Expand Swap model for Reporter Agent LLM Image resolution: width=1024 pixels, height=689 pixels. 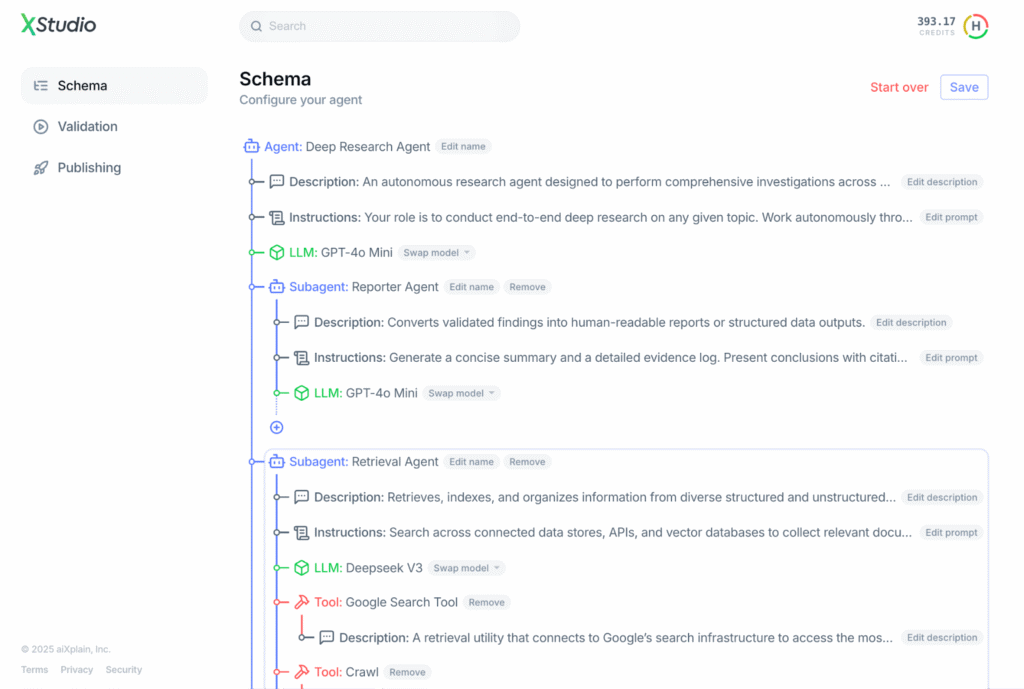pyautogui.click(x=461, y=393)
